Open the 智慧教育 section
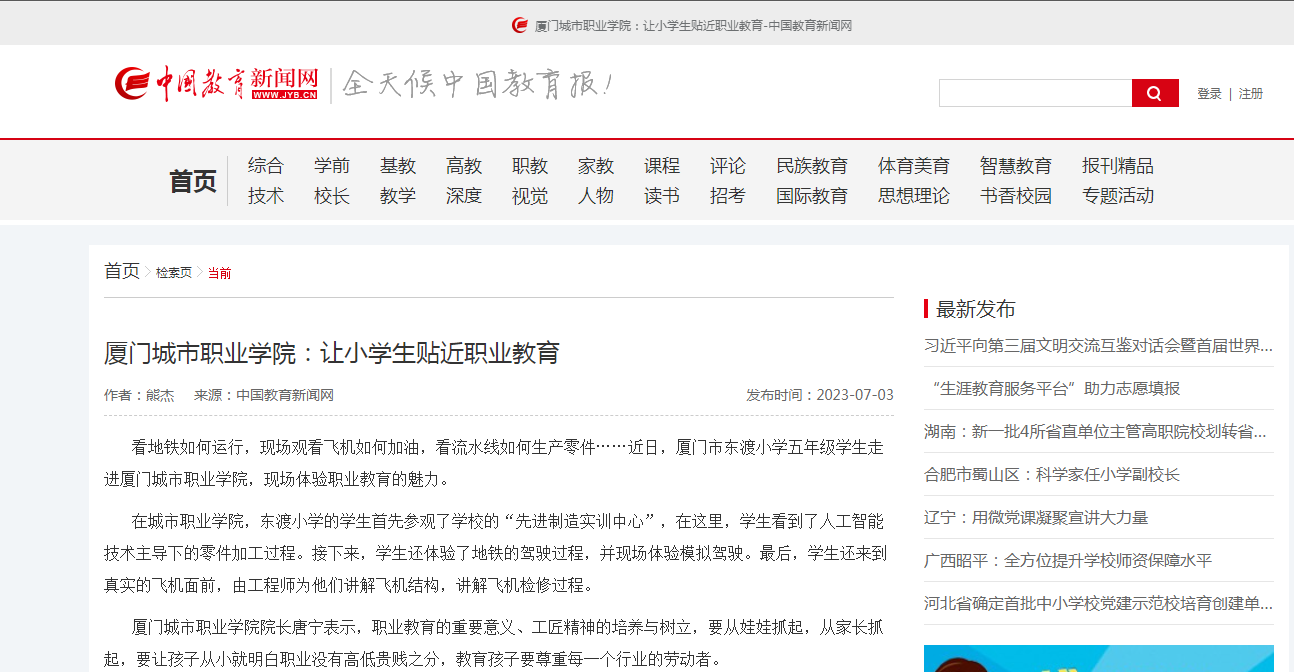 pyautogui.click(x=1016, y=166)
